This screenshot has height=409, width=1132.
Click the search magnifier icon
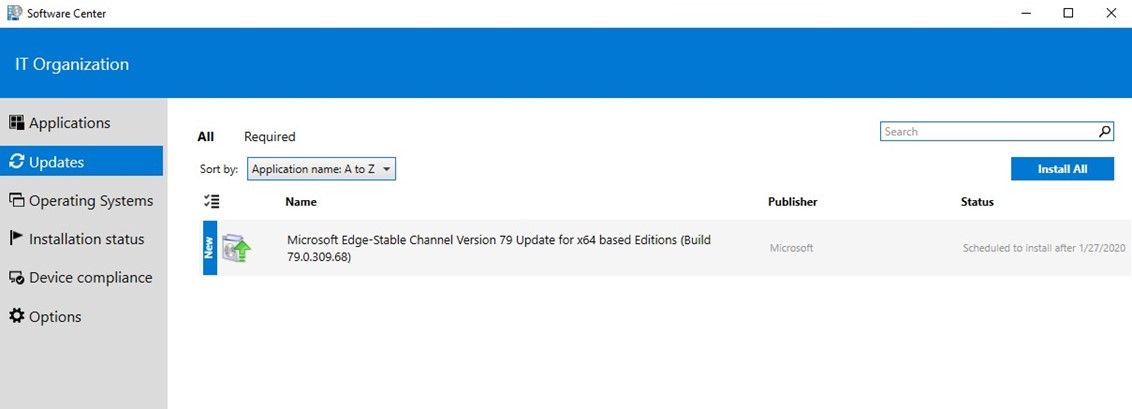(x=1105, y=131)
